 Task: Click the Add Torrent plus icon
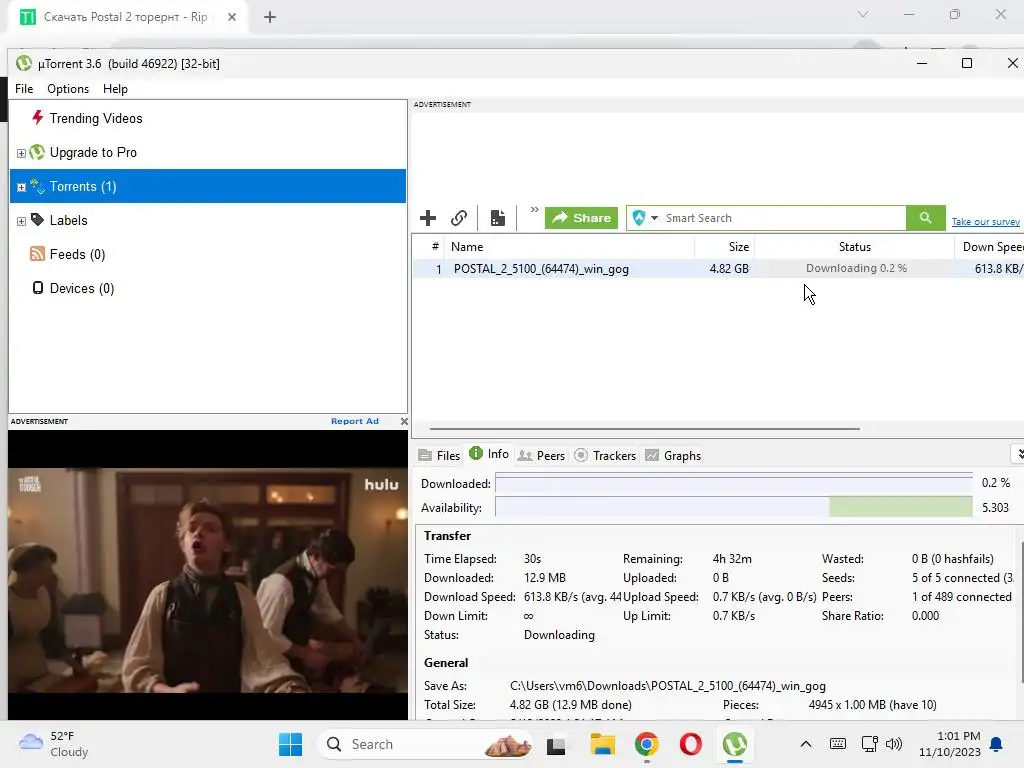[428, 217]
